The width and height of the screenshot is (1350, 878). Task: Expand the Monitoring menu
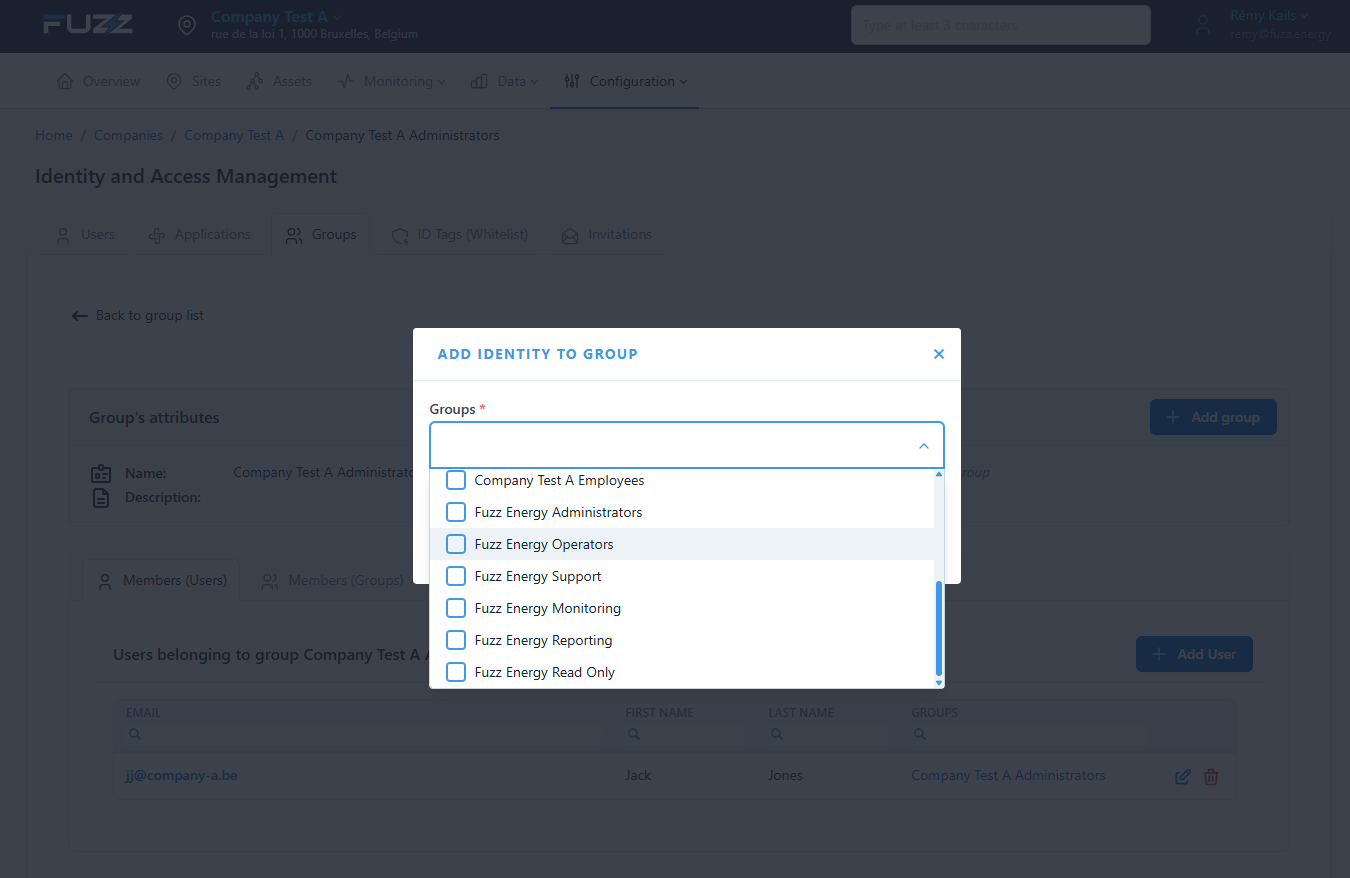tap(391, 81)
